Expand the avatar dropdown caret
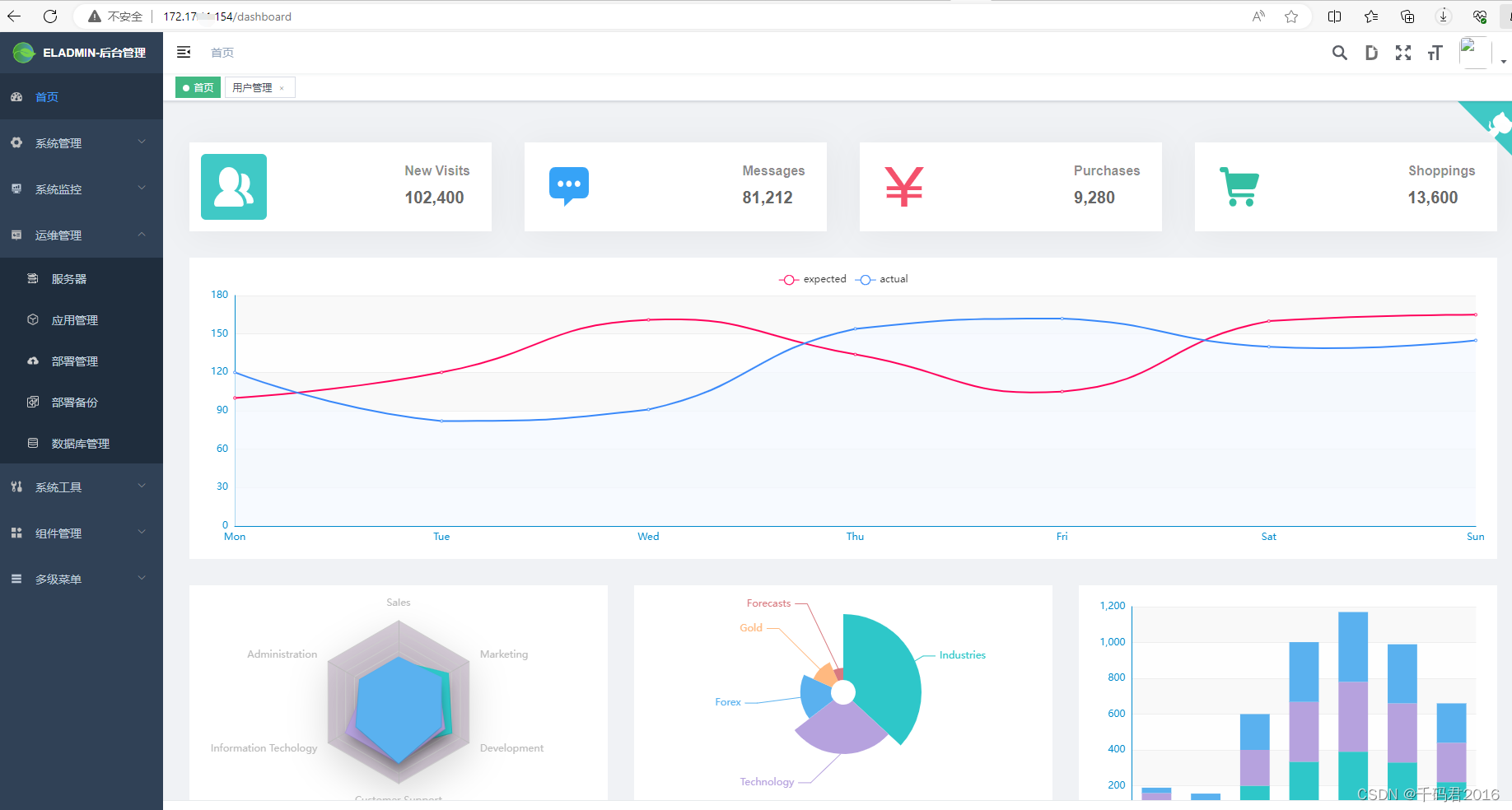The image size is (1512, 810). [1504, 62]
